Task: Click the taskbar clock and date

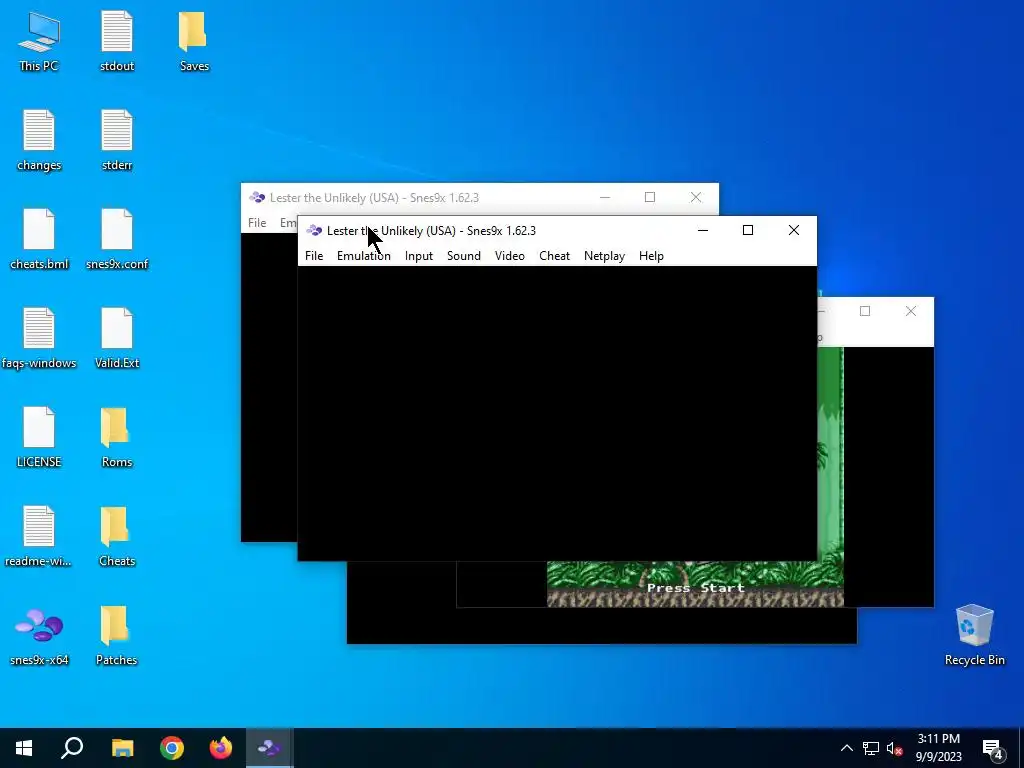Action: point(938,748)
